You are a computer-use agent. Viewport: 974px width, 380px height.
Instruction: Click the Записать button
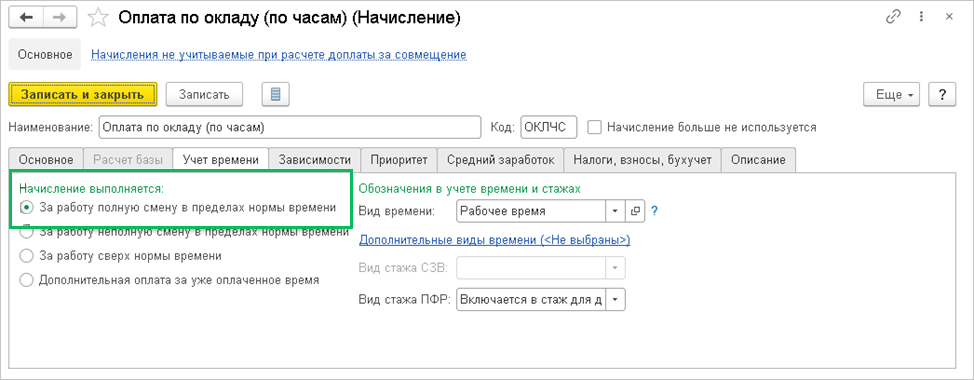pyautogui.click(x=204, y=94)
